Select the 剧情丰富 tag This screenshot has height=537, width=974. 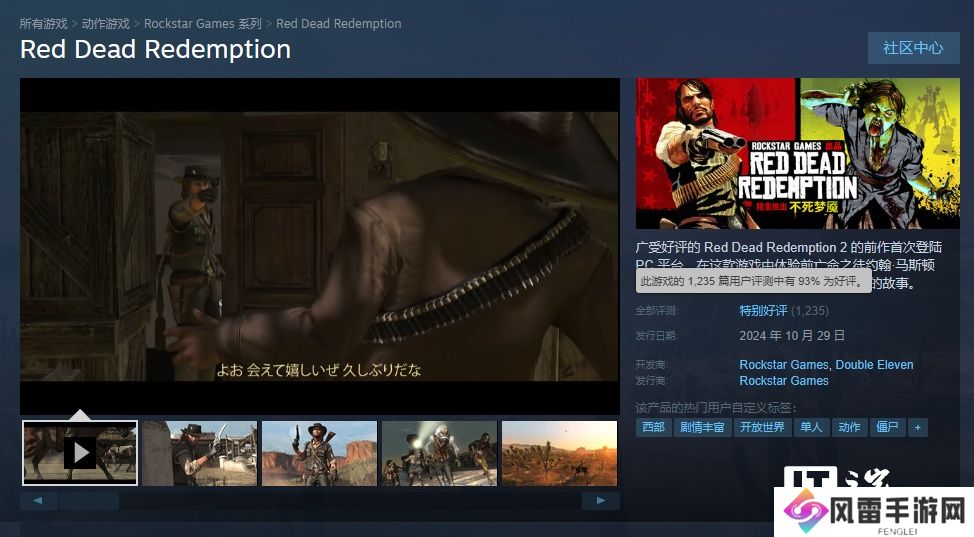[702, 427]
